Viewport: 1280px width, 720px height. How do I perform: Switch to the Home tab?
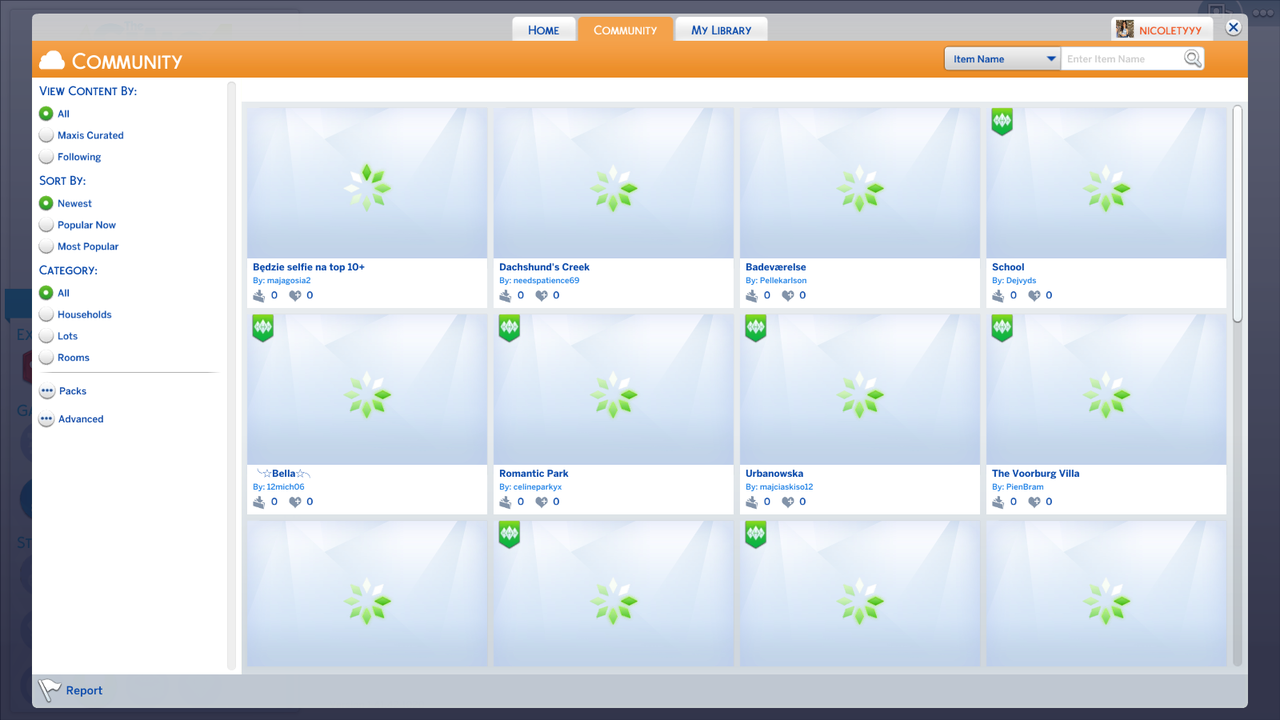[544, 29]
